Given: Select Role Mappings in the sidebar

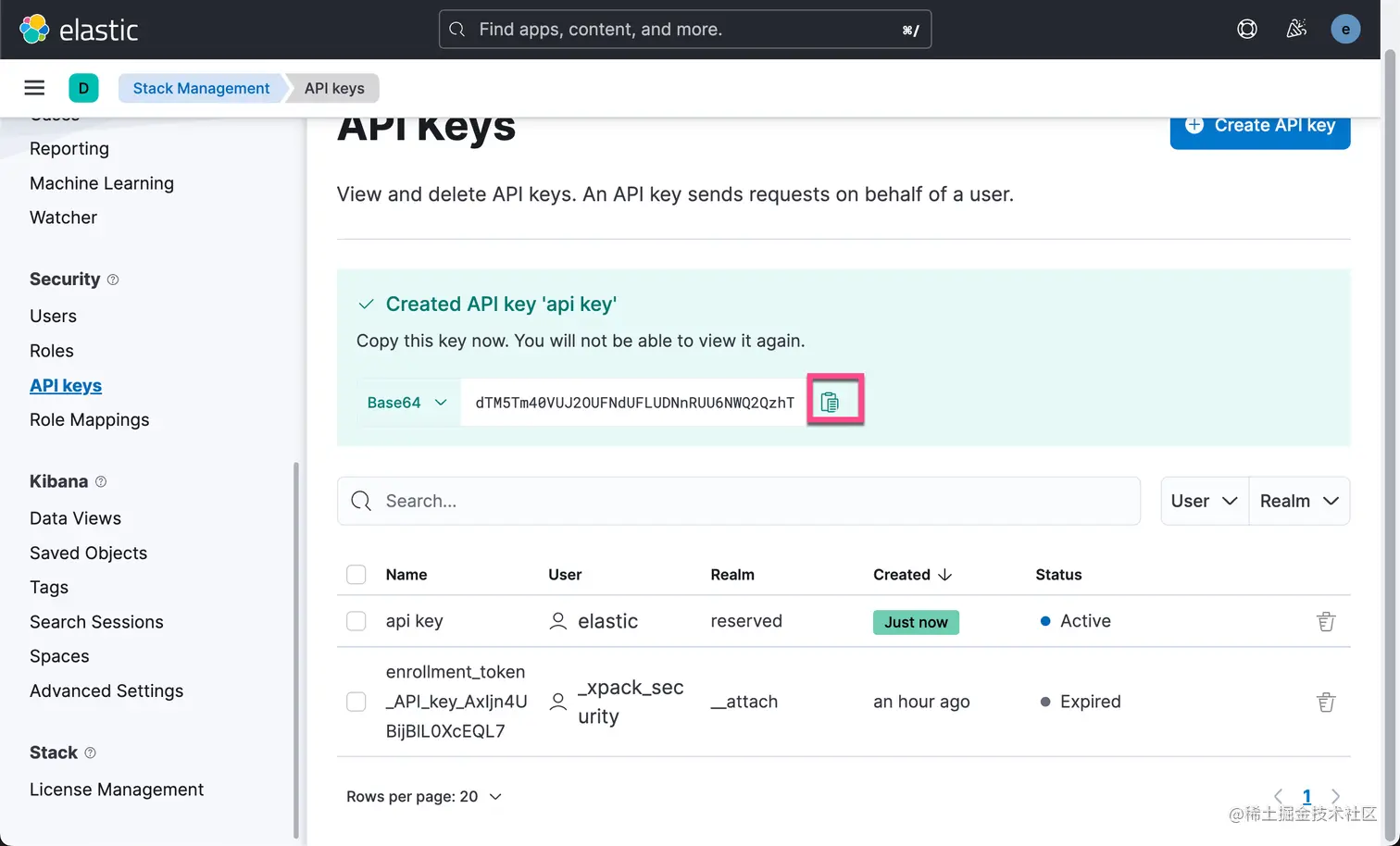Looking at the screenshot, I should pyautogui.click(x=89, y=419).
